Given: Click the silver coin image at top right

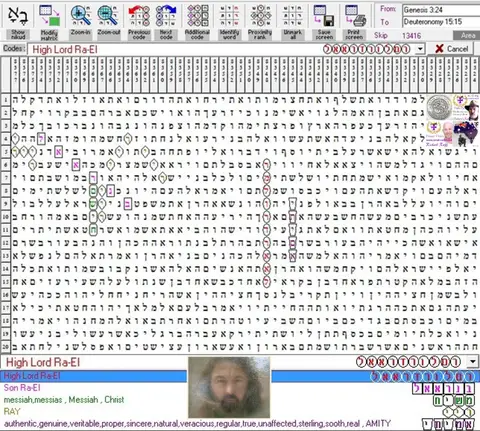Looking at the screenshot, I should (x=438, y=108).
